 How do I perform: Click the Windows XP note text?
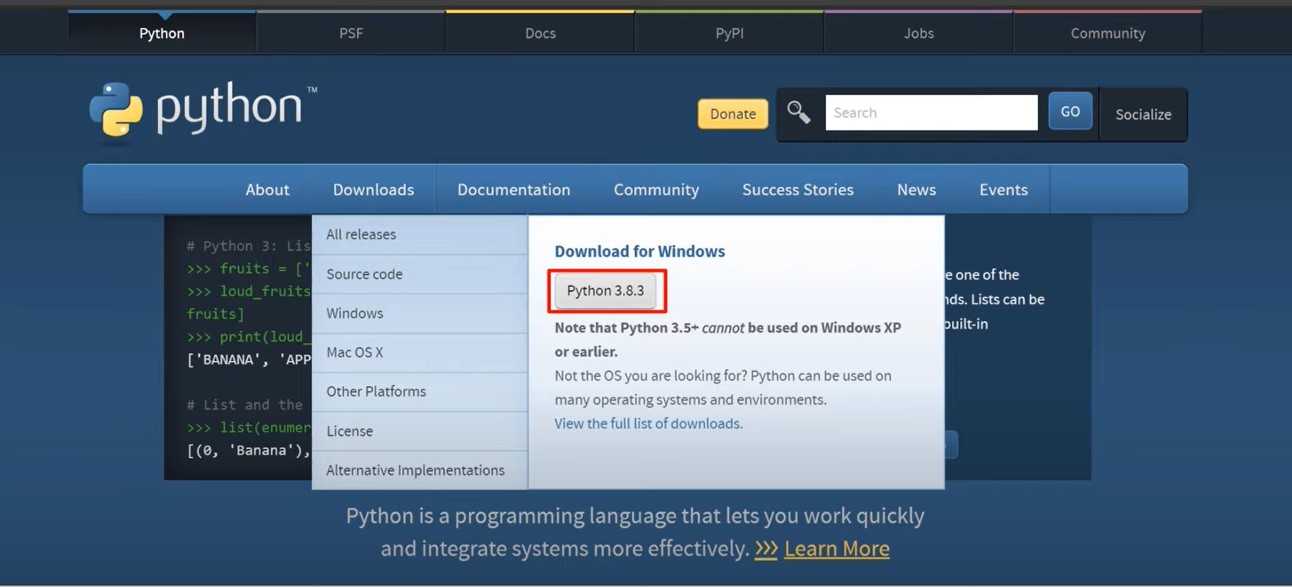[728, 339]
